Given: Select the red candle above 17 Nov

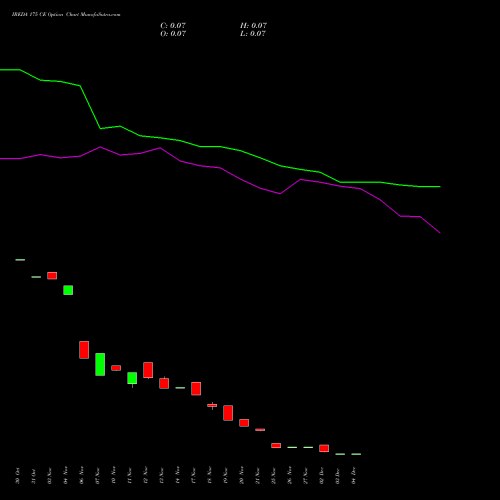Looking at the screenshot, I should pyautogui.click(x=196, y=389).
